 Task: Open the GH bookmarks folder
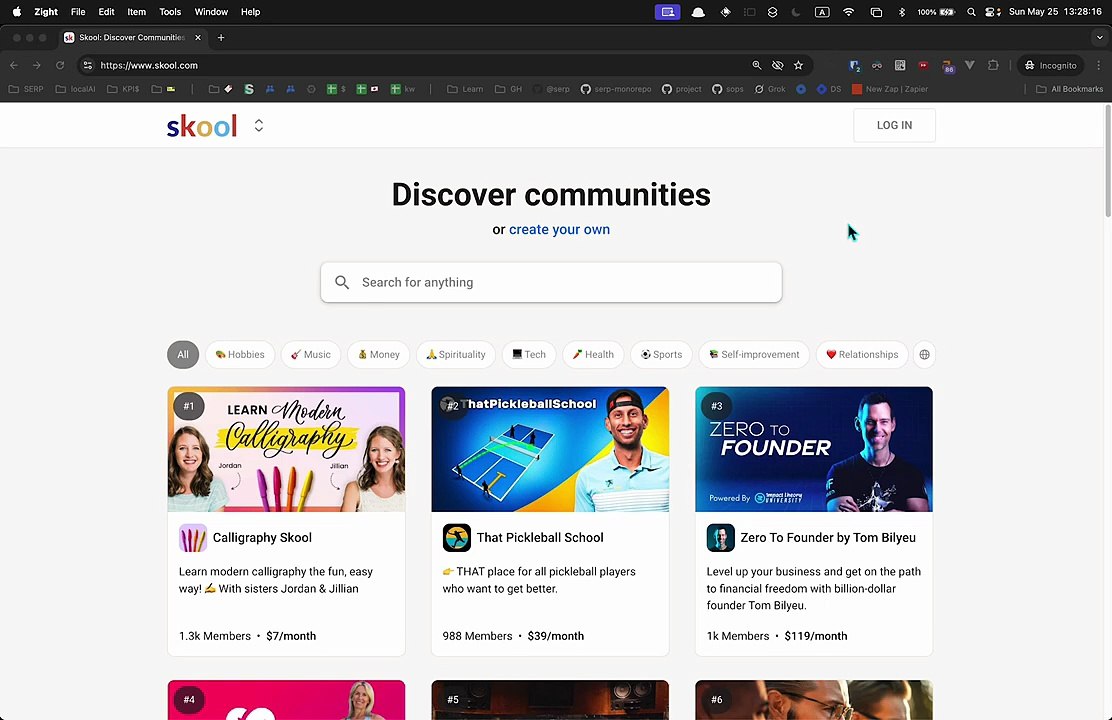pyautogui.click(x=508, y=89)
